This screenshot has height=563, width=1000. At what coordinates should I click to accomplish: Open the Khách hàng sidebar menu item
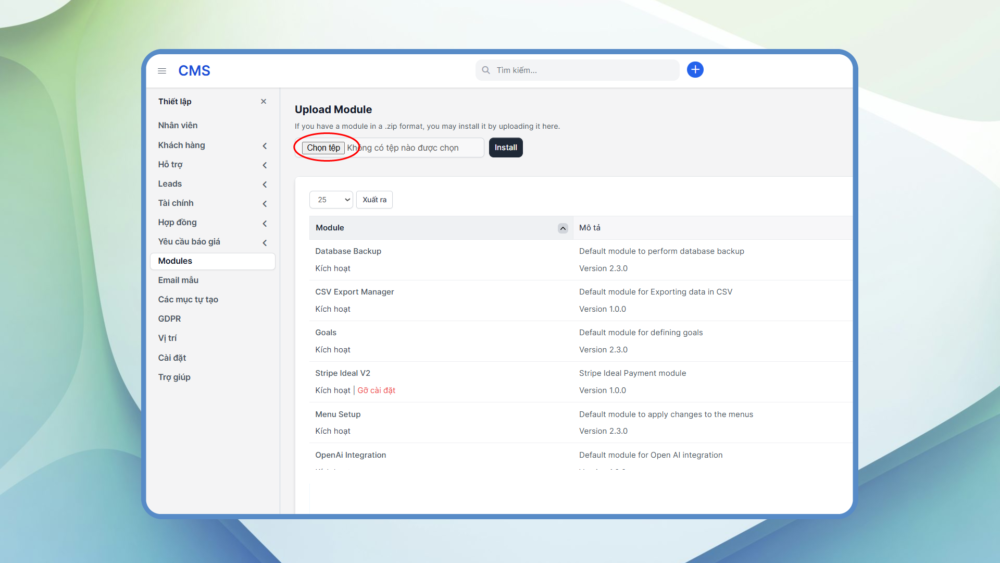pyautogui.click(x=182, y=145)
